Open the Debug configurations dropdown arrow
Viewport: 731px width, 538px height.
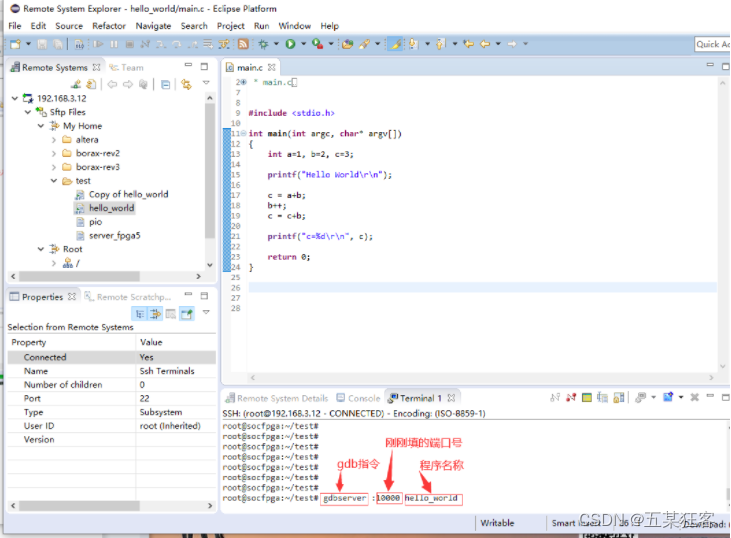coord(276,44)
